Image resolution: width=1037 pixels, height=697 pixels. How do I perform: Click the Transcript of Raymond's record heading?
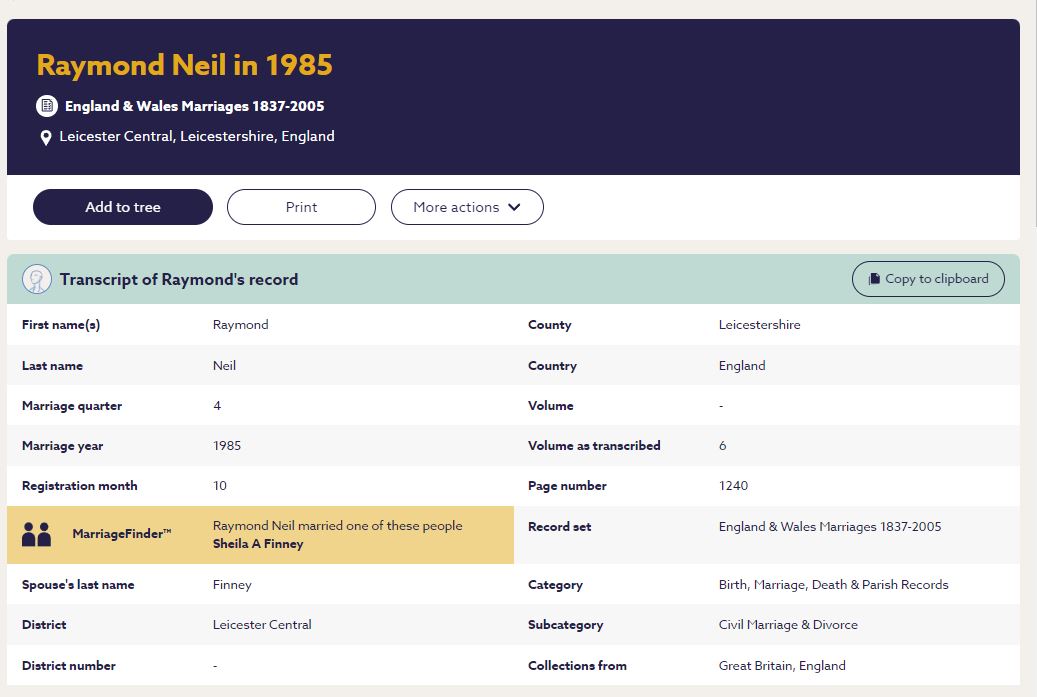pos(178,279)
